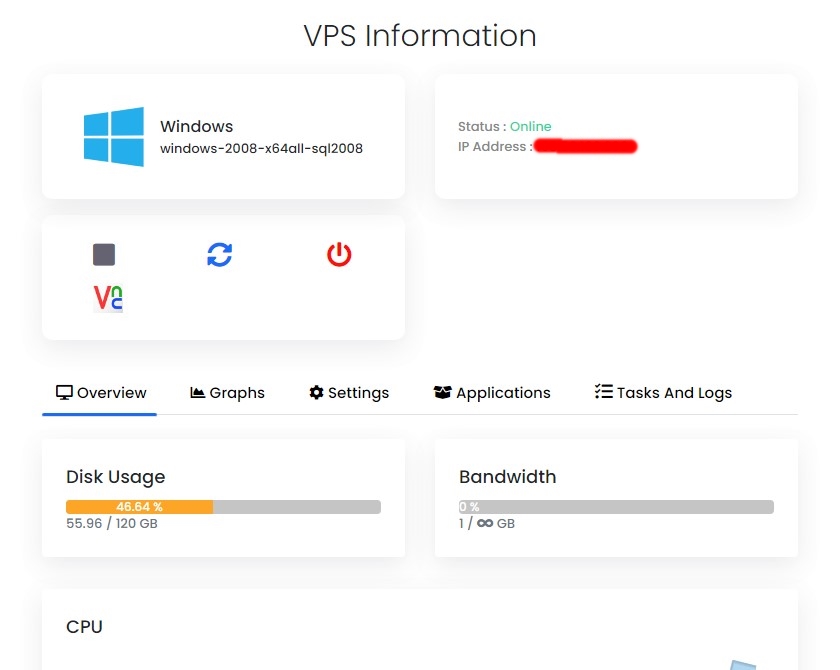Click the CPU panel heading
This screenshot has width=840, height=670.
pos(84,627)
